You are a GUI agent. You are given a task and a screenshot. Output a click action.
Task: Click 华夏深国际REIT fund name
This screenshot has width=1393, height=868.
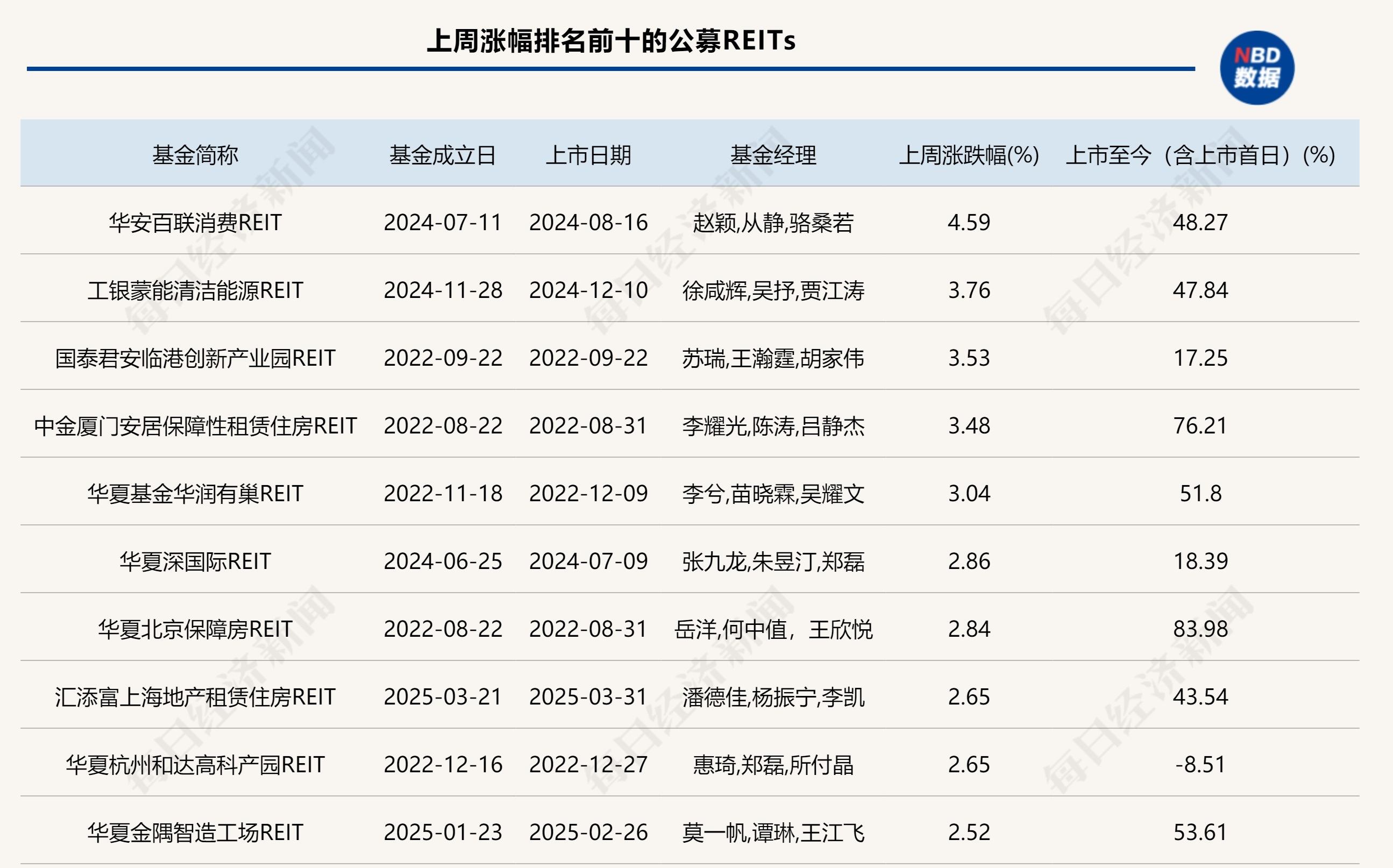coord(195,561)
